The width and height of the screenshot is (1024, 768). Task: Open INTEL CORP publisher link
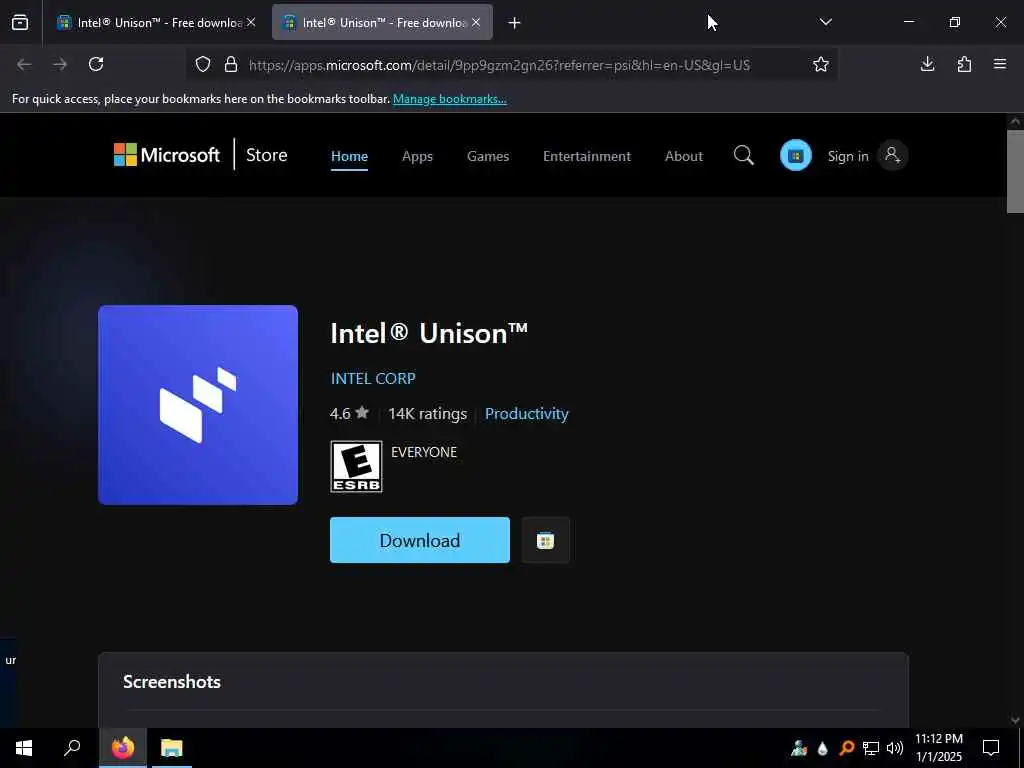[373, 378]
